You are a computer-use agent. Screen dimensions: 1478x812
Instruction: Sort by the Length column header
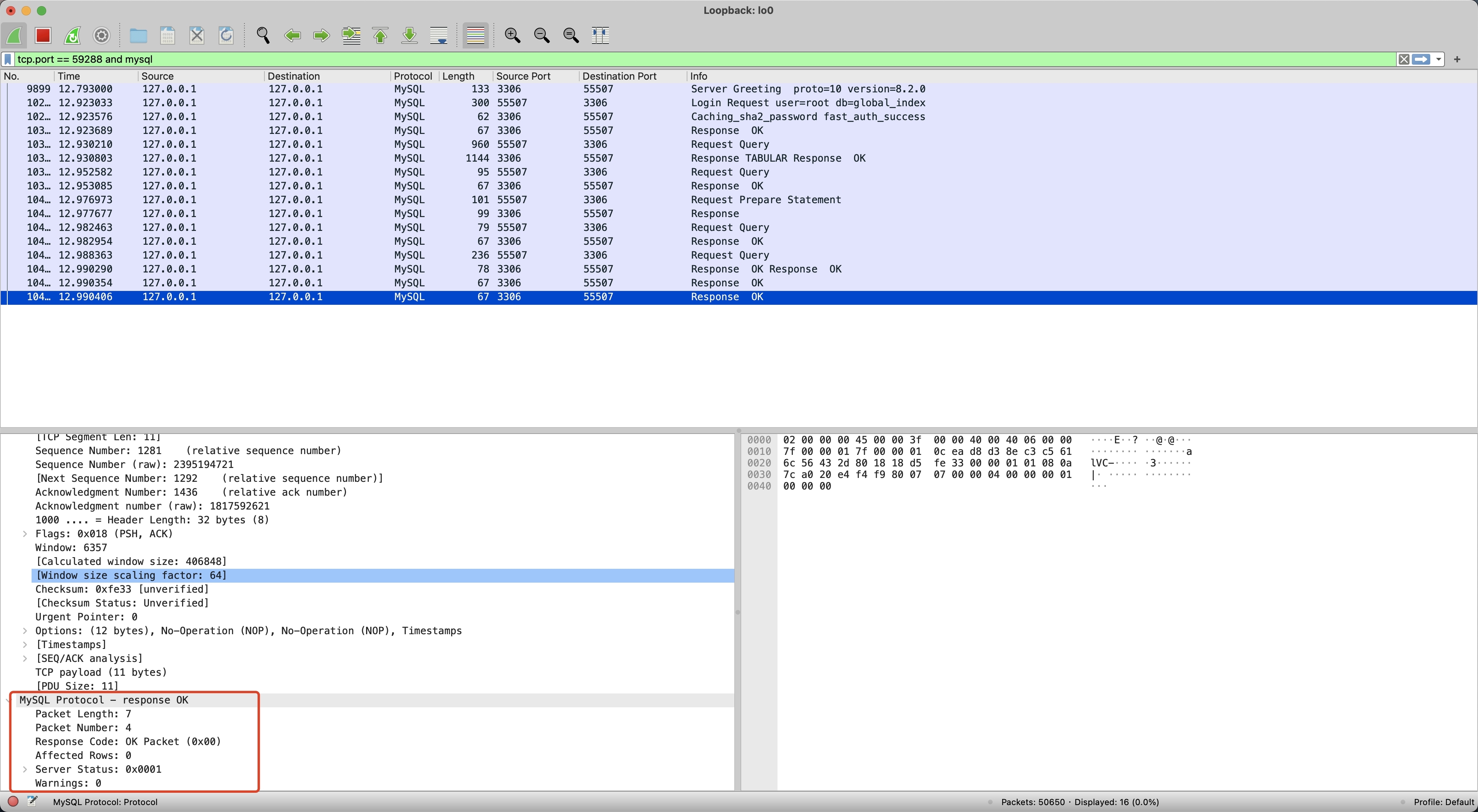[458, 76]
